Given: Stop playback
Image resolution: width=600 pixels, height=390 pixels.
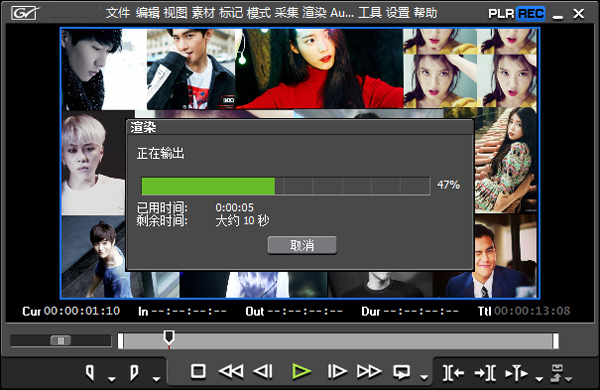Looking at the screenshot, I should 198,371.
